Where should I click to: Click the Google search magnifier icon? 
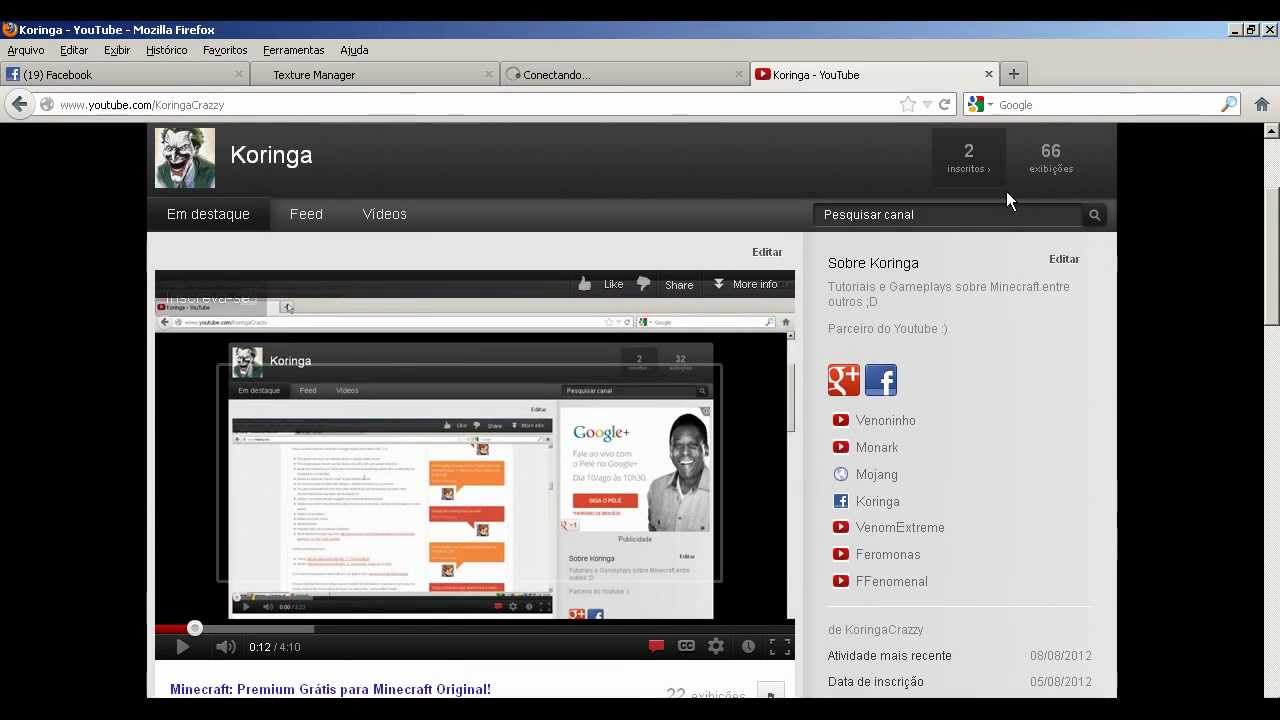[x=1229, y=104]
